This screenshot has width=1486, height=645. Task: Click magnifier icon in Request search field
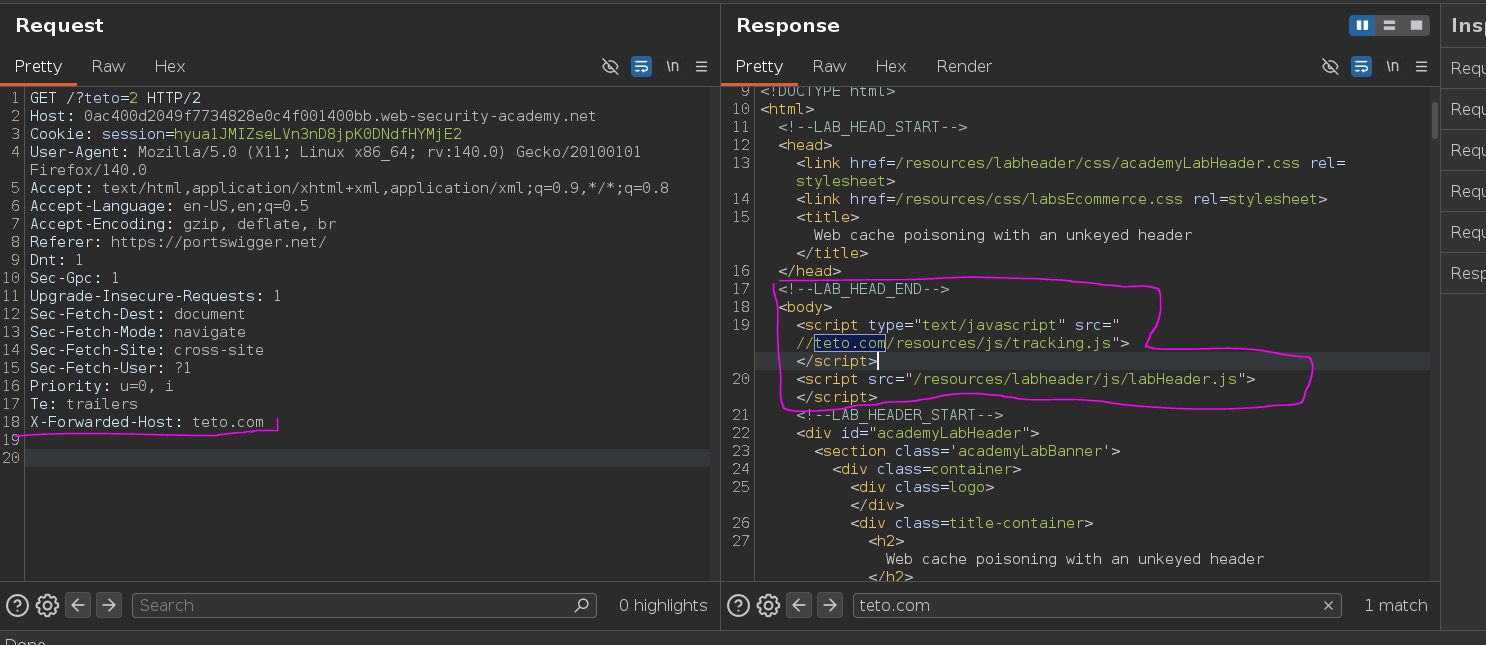click(582, 605)
